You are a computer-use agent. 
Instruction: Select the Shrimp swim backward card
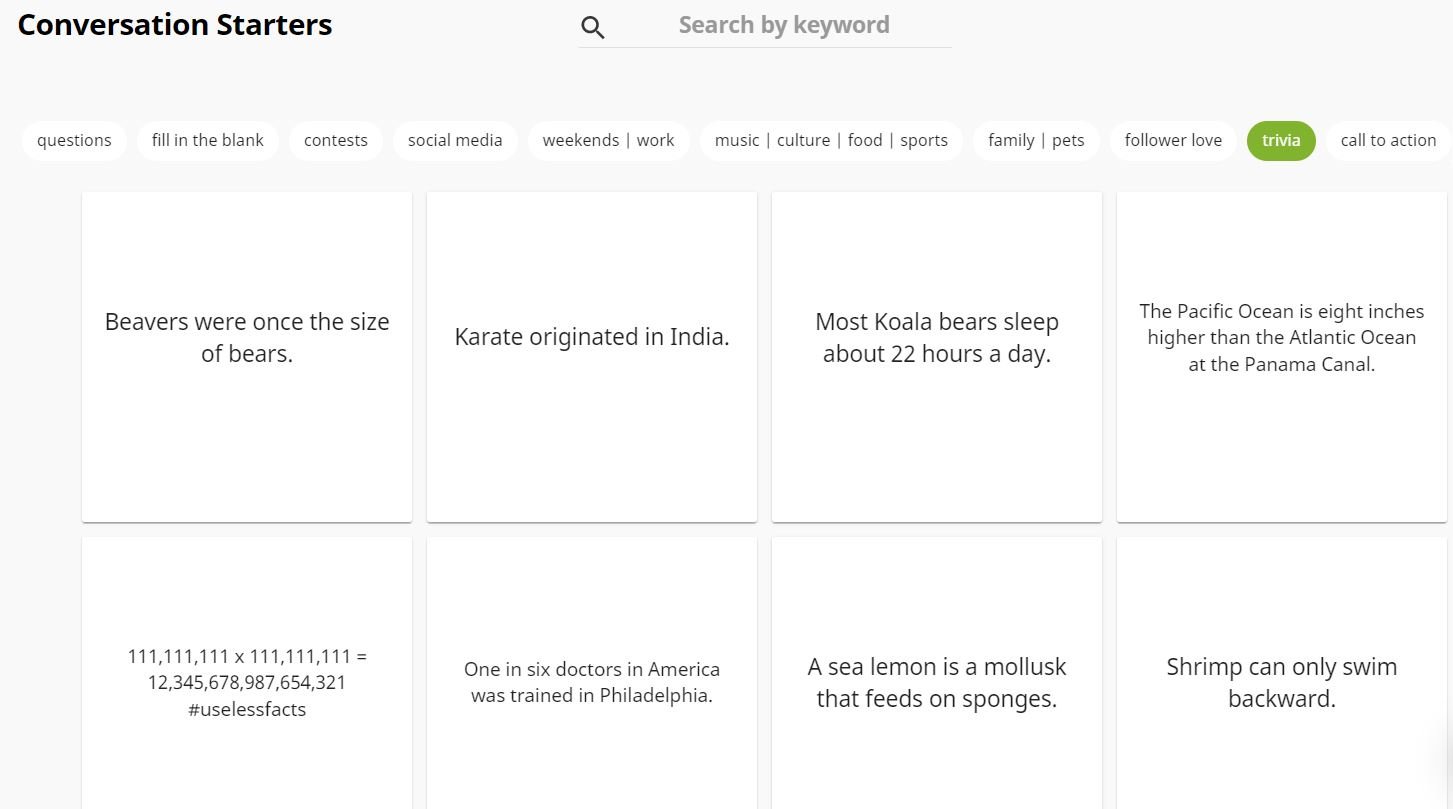(x=1281, y=682)
